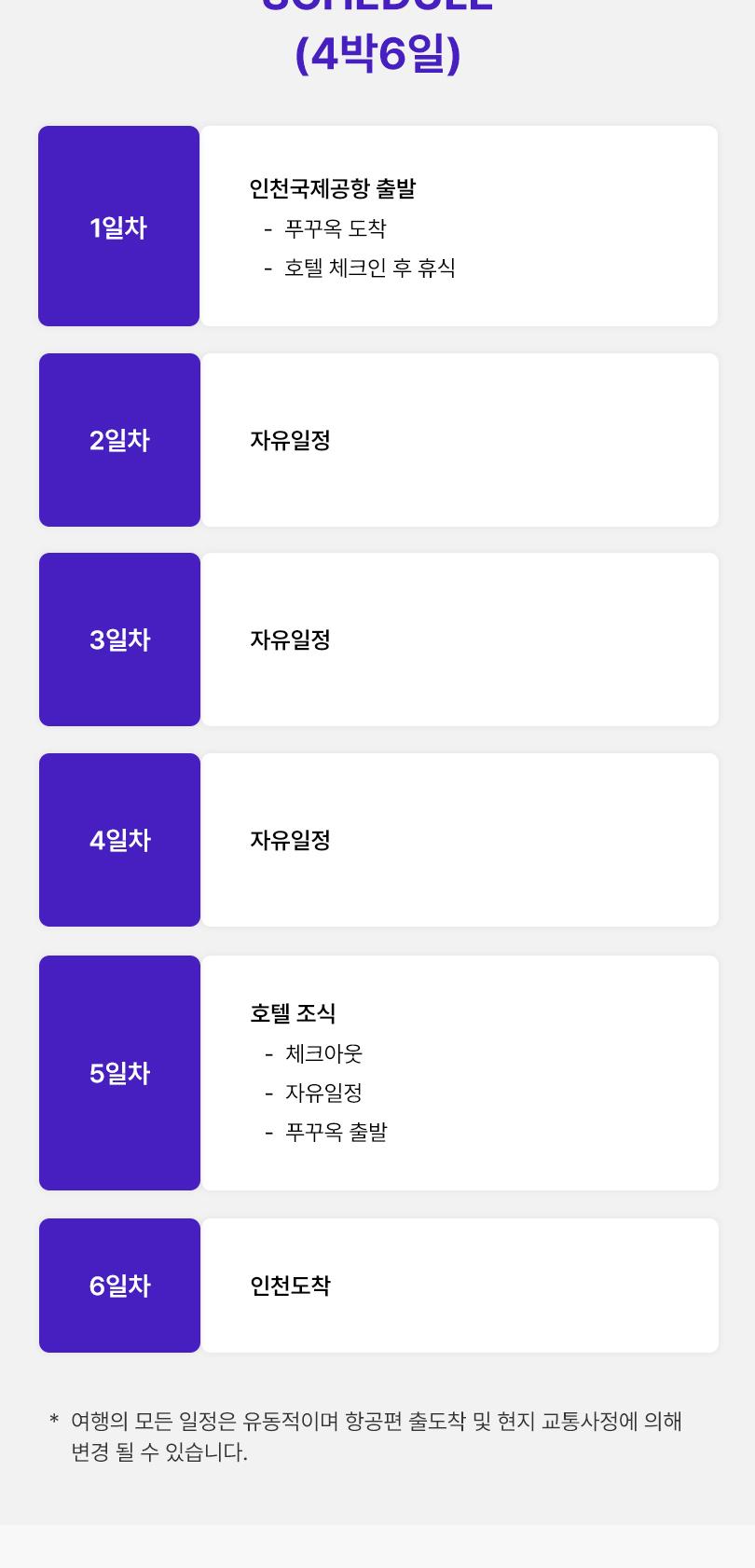Click the 푸꾸옥 출발 list item
The width and height of the screenshot is (755, 1568).
point(336,1132)
